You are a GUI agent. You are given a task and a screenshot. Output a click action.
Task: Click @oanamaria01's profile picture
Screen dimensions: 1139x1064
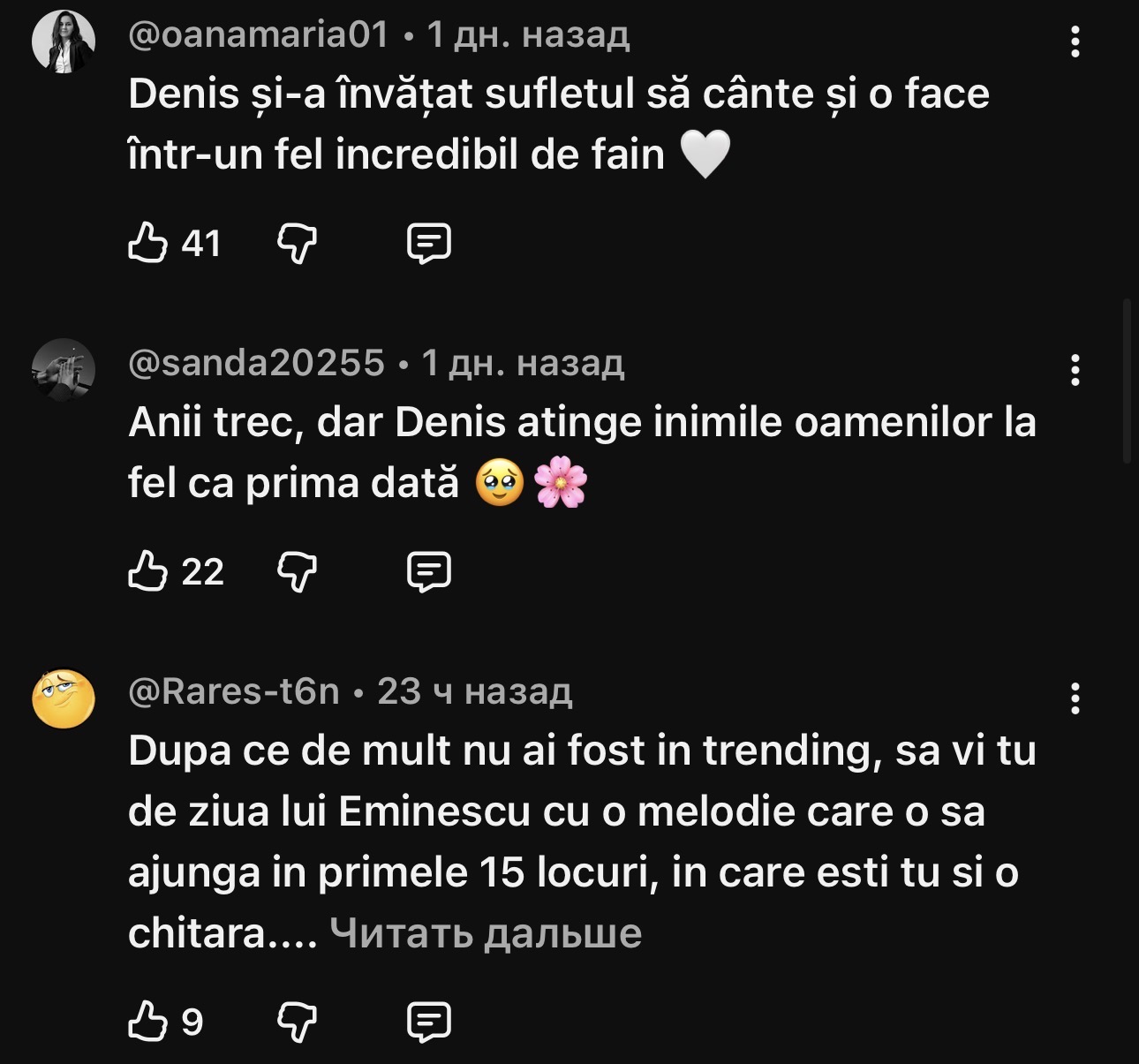coord(64,42)
